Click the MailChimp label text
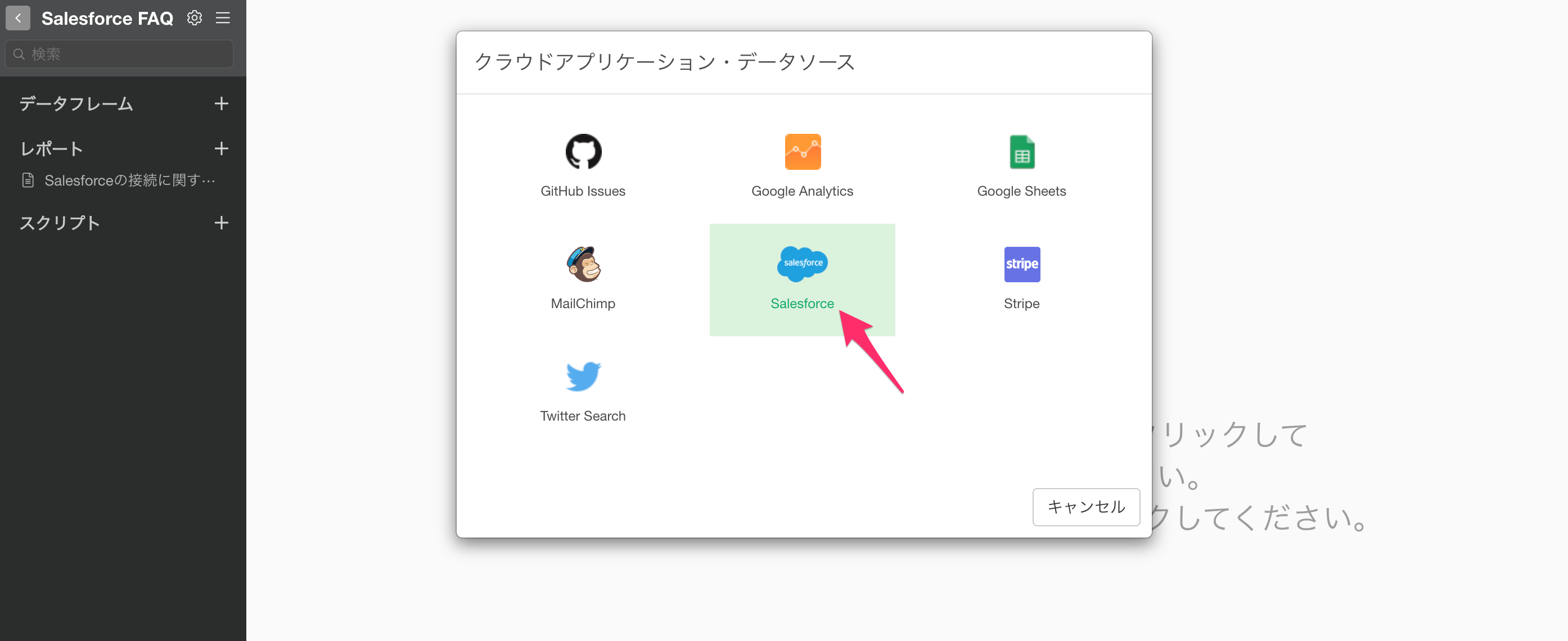1568x641 pixels. 583,304
